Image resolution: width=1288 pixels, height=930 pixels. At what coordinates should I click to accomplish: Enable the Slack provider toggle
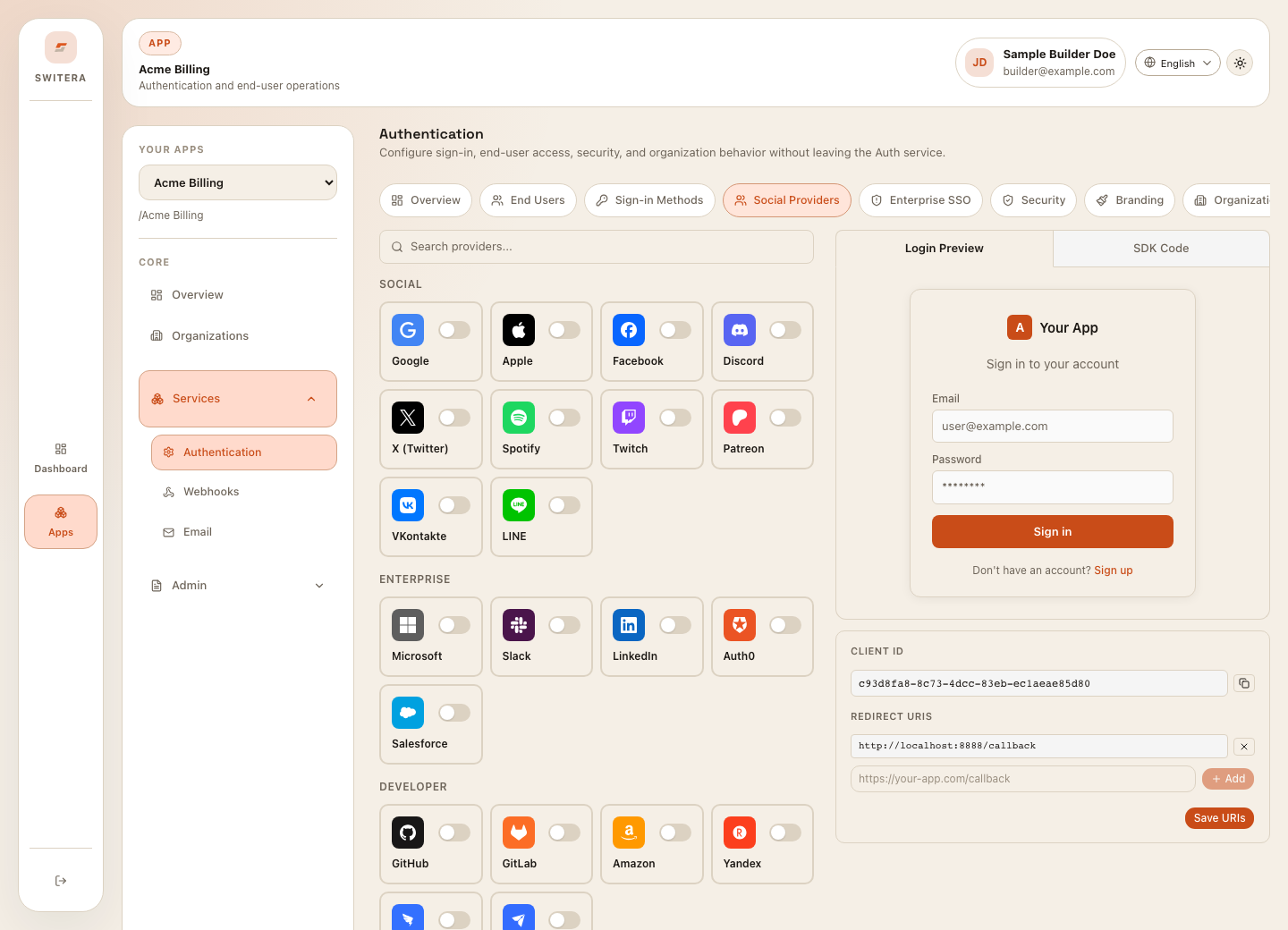564,625
